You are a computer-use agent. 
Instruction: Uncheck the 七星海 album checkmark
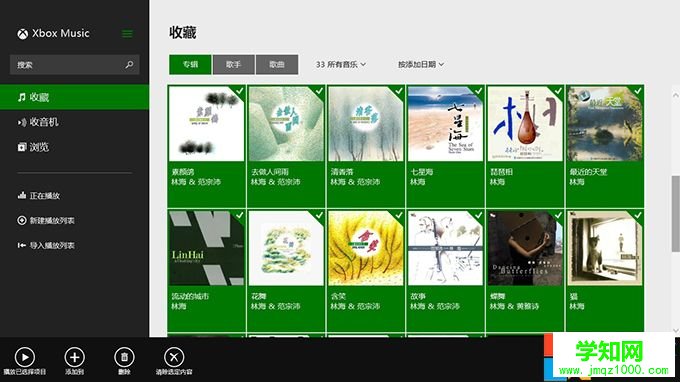478,91
